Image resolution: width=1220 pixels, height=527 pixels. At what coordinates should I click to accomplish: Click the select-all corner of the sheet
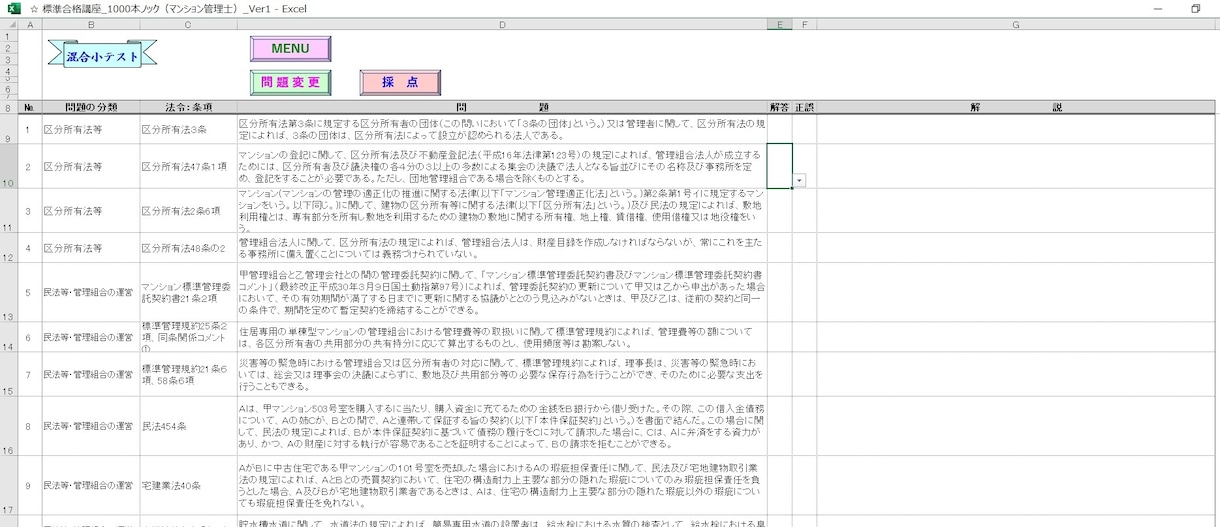[9, 24]
